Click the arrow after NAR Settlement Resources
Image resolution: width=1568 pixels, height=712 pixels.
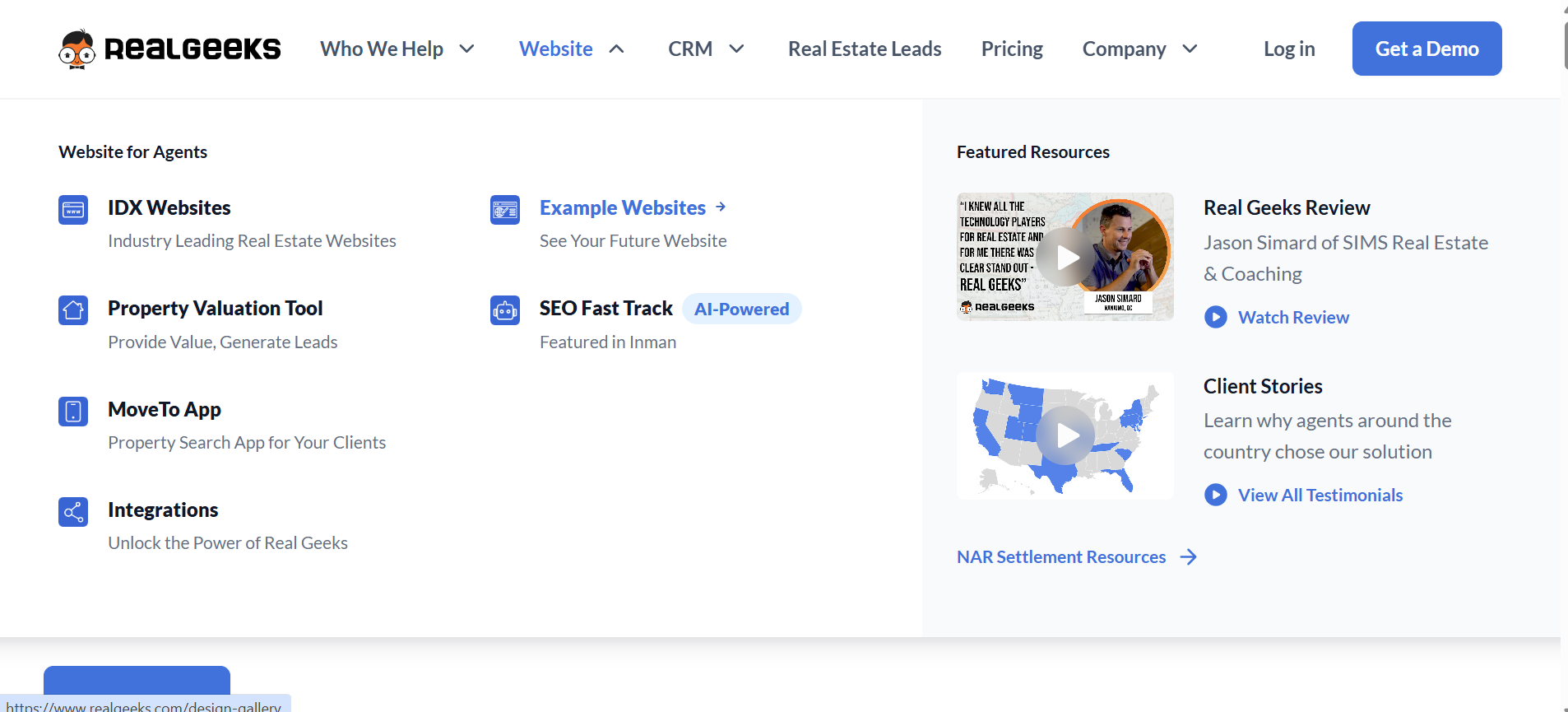(1189, 557)
